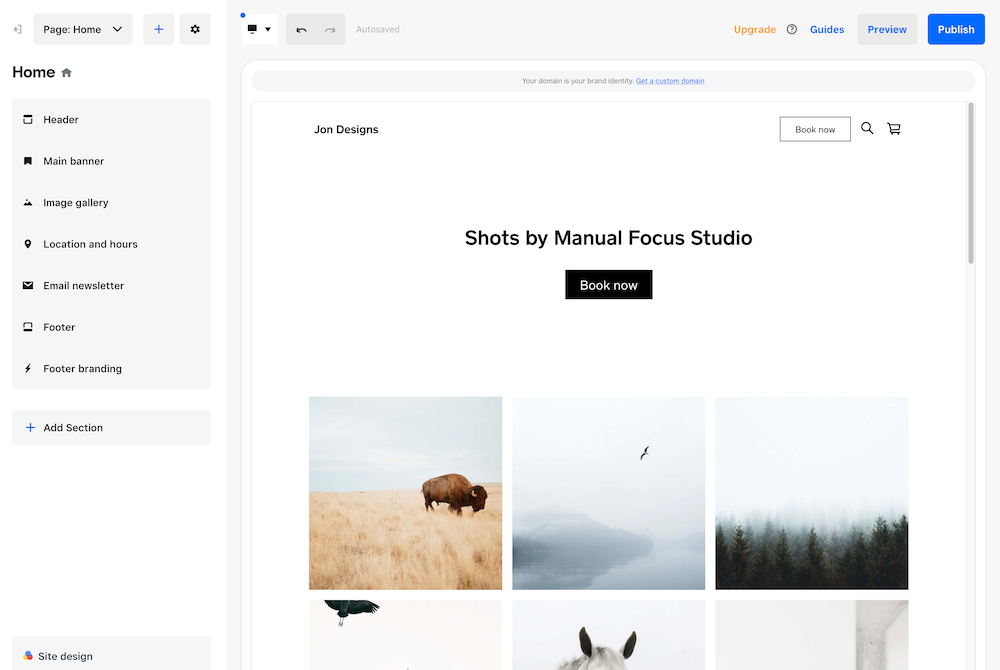Click the Preview button
Image resolution: width=1000 pixels, height=670 pixels.
tap(886, 29)
